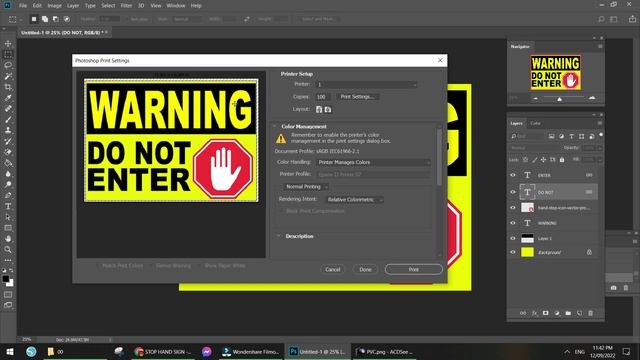Select the Zoom tool in the toolbar
The height and width of the screenshot is (360, 640).
point(8,249)
